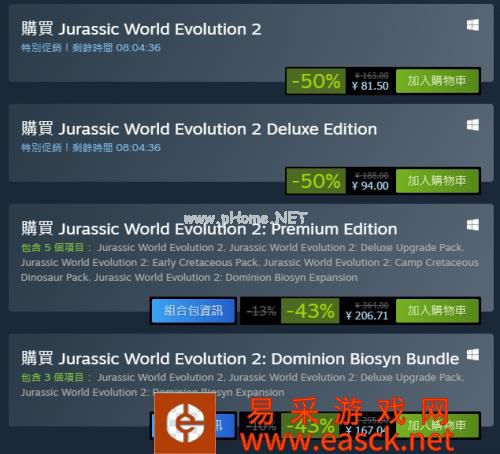Image resolution: width=500 pixels, height=454 pixels.
Task: Open the Jurassic World Evolution 2: Premium Edition title
Action: click(209, 229)
